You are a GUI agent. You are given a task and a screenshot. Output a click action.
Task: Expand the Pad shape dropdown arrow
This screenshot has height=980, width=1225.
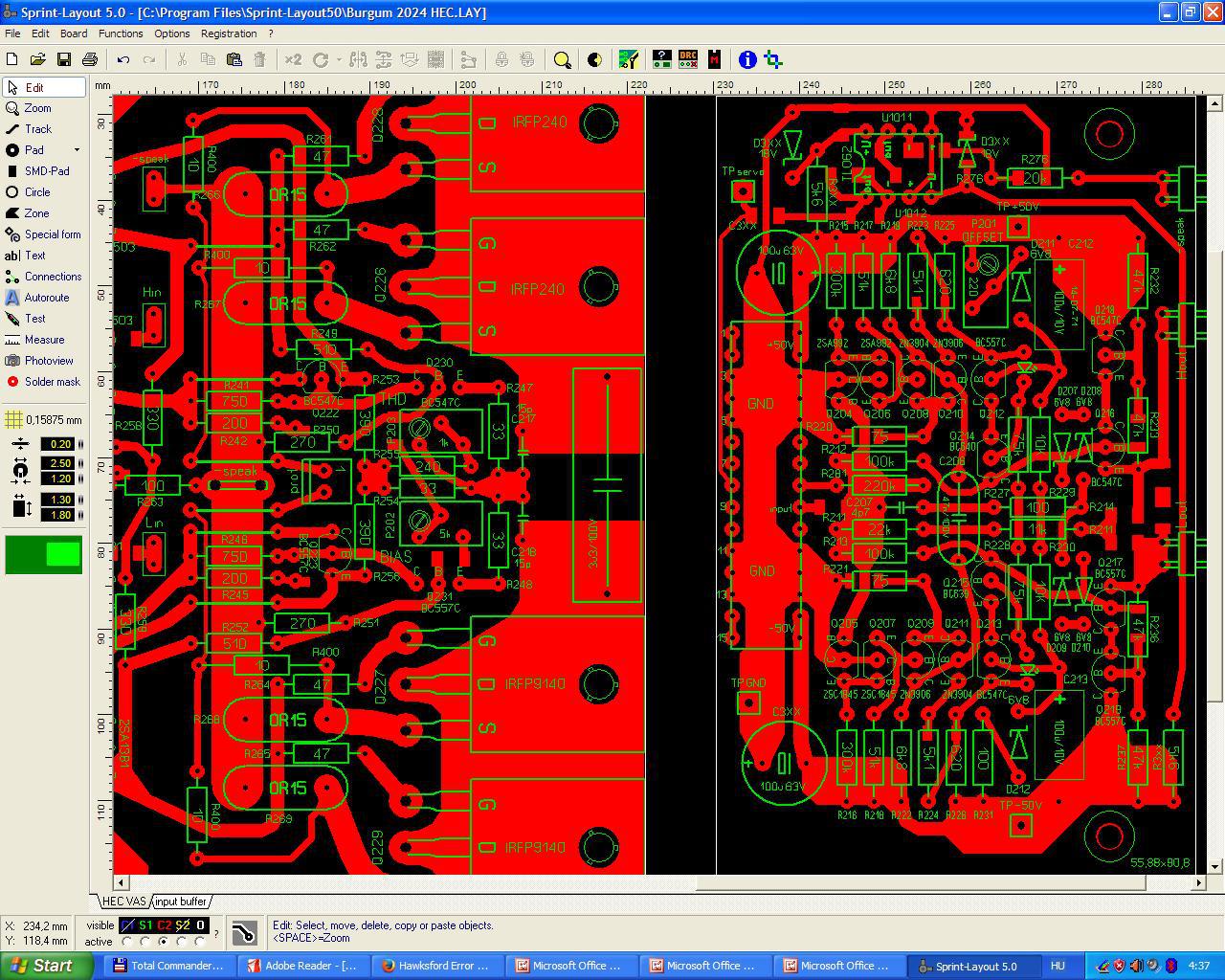[77, 150]
